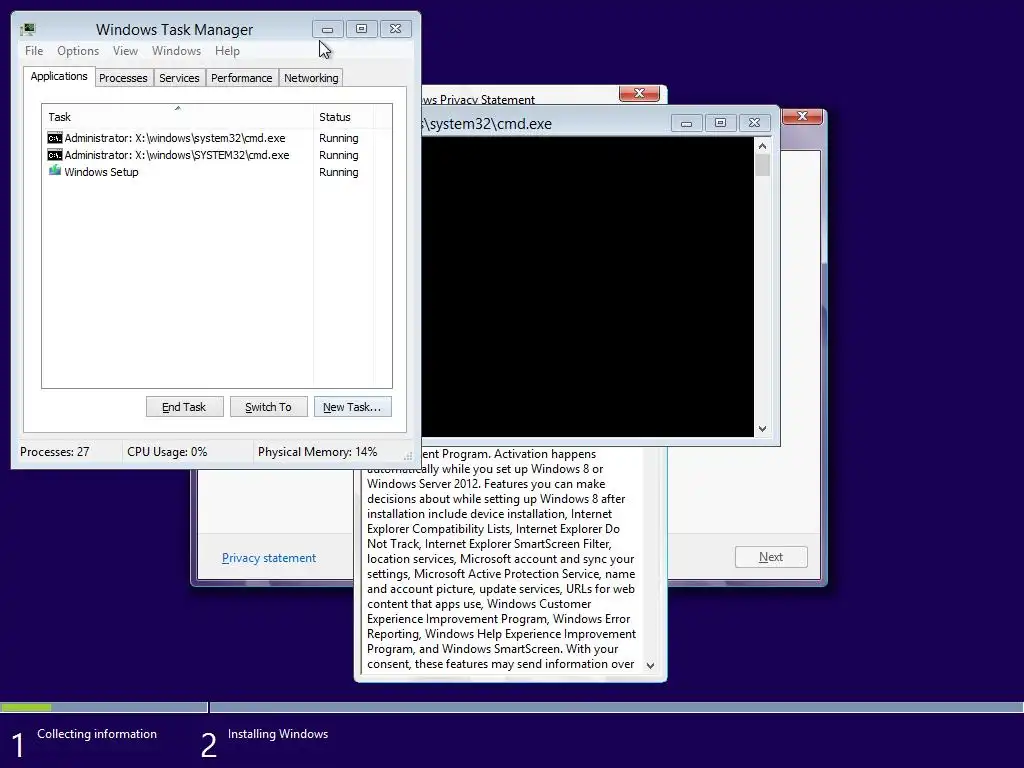Viewport: 1024px width, 768px height.
Task: Open the Privacy statement link
Action: point(269,558)
